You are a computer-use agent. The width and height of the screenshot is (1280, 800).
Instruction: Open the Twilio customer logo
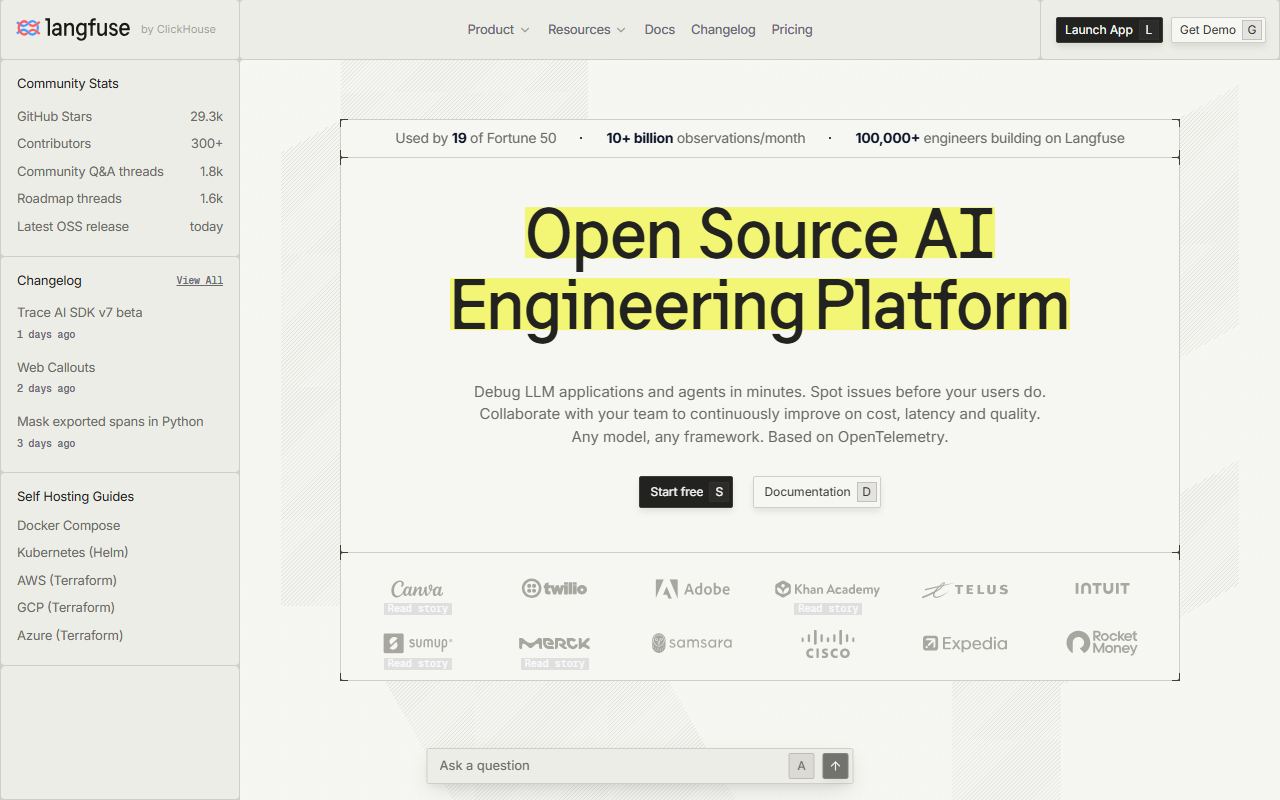point(554,588)
